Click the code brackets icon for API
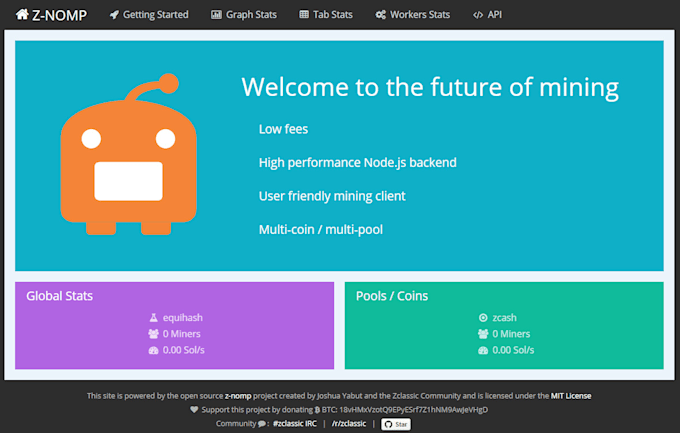This screenshot has height=433, width=680. [x=478, y=15]
